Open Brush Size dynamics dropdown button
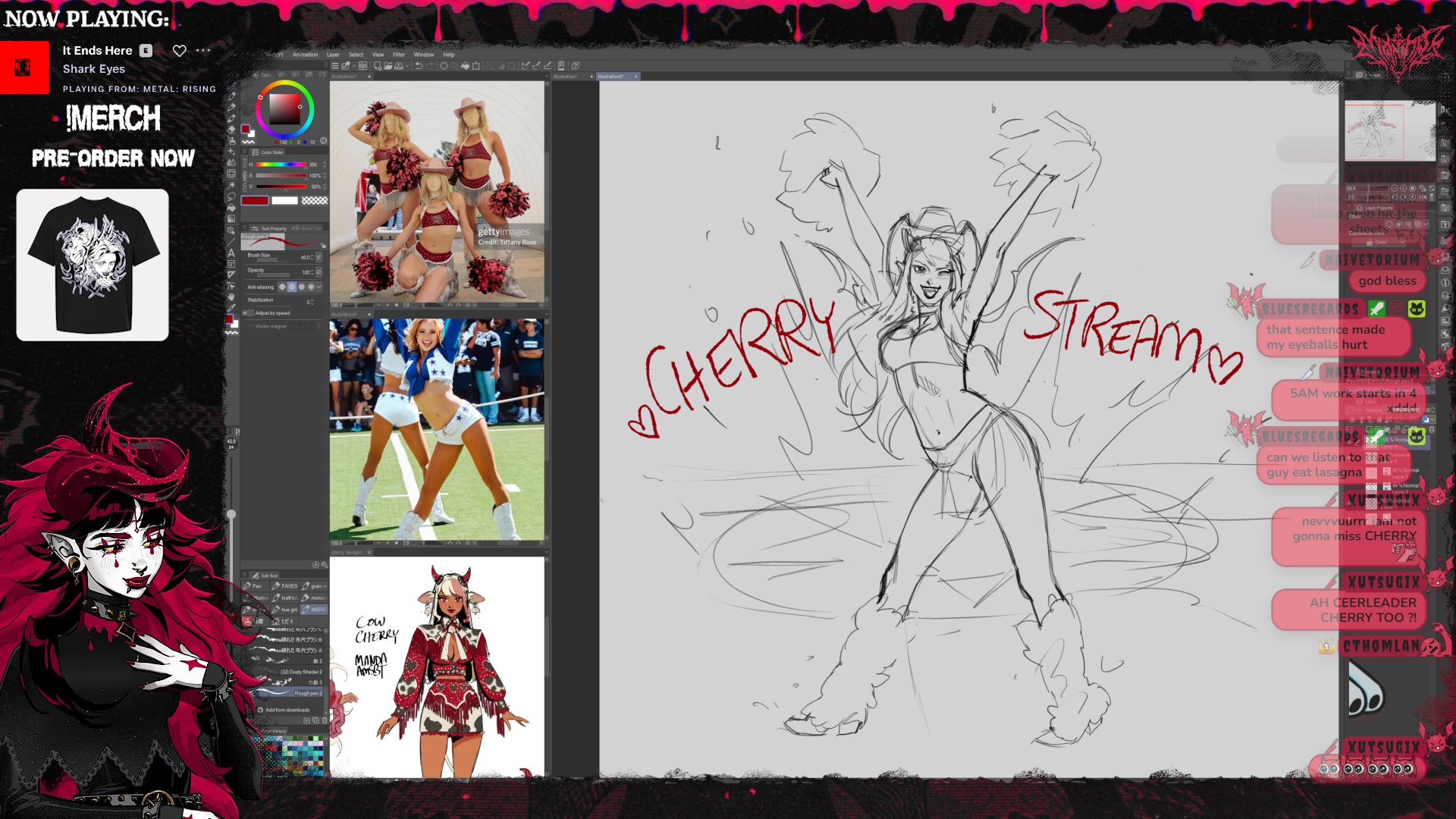The height and width of the screenshot is (819, 1456). [x=318, y=258]
